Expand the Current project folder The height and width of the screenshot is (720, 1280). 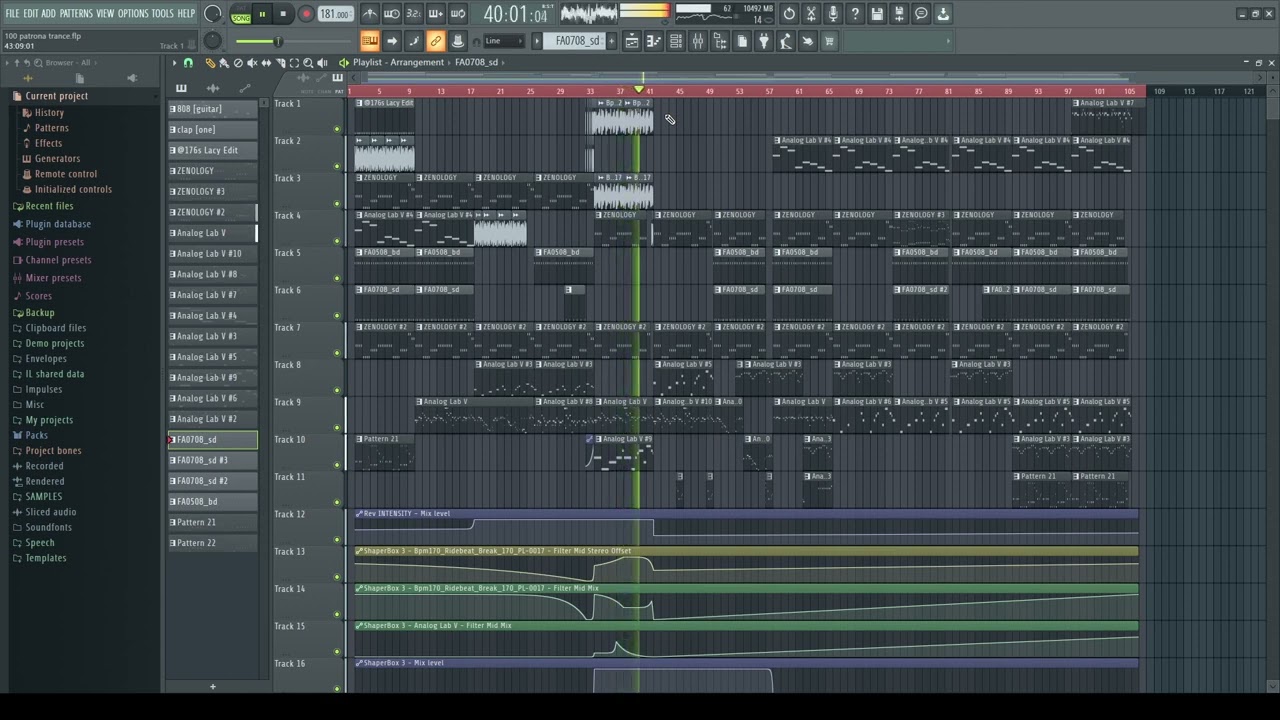point(56,96)
